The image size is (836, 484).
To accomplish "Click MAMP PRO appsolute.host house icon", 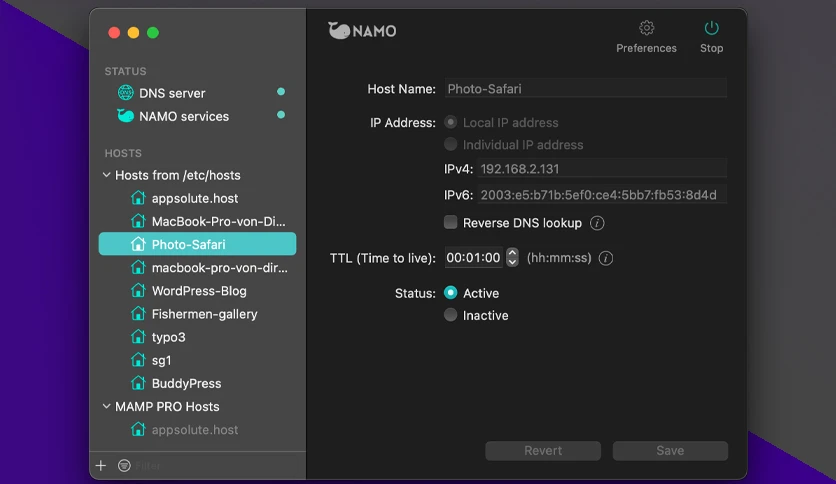I will click(x=138, y=429).
